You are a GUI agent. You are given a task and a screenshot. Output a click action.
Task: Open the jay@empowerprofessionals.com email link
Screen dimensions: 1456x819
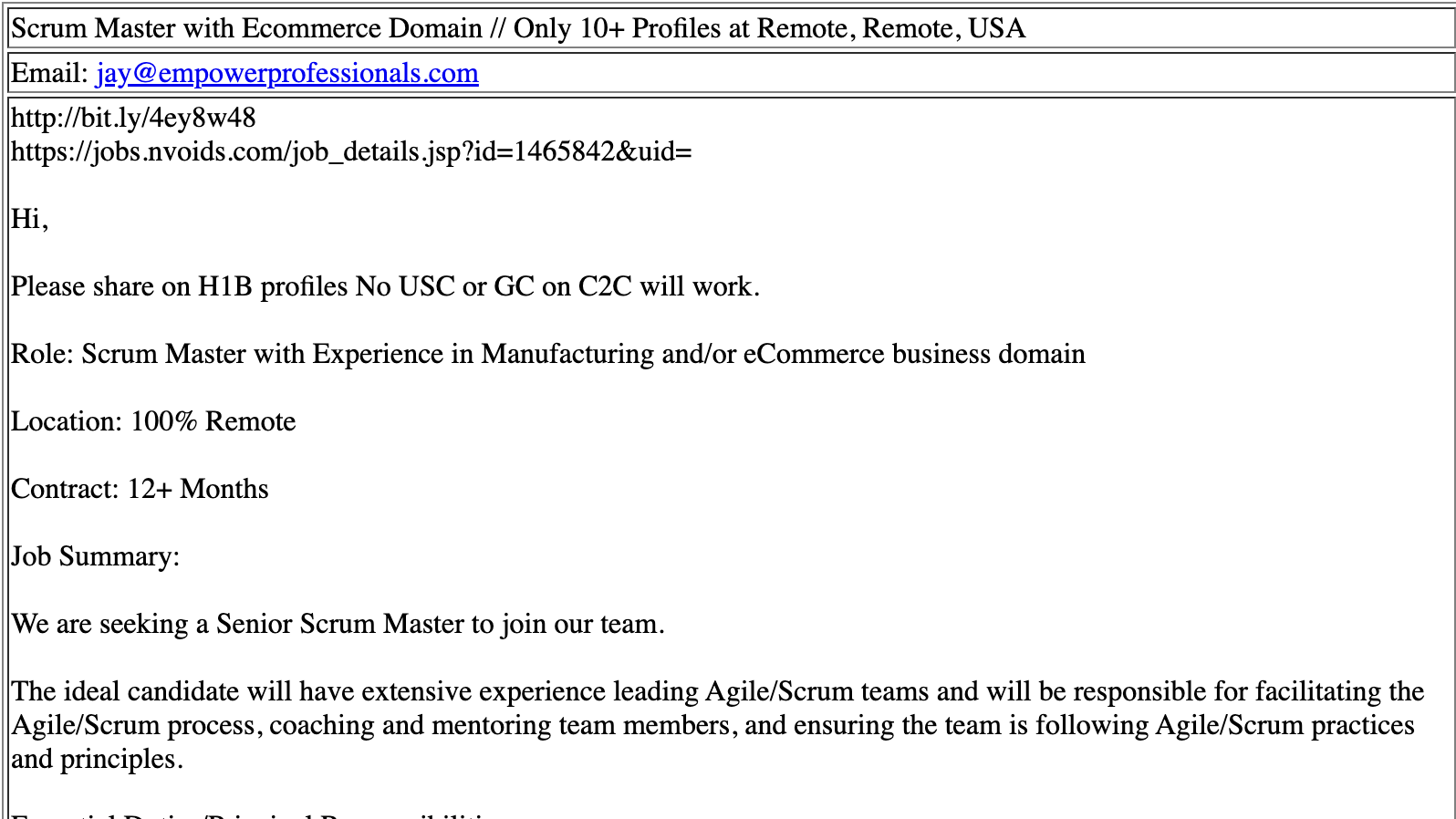[x=287, y=73]
